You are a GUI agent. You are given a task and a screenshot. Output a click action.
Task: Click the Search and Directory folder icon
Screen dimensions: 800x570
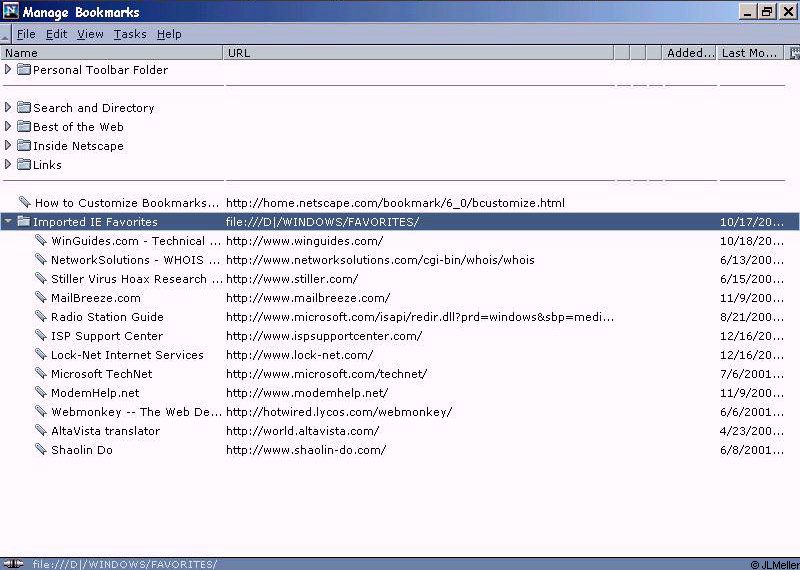point(23,107)
